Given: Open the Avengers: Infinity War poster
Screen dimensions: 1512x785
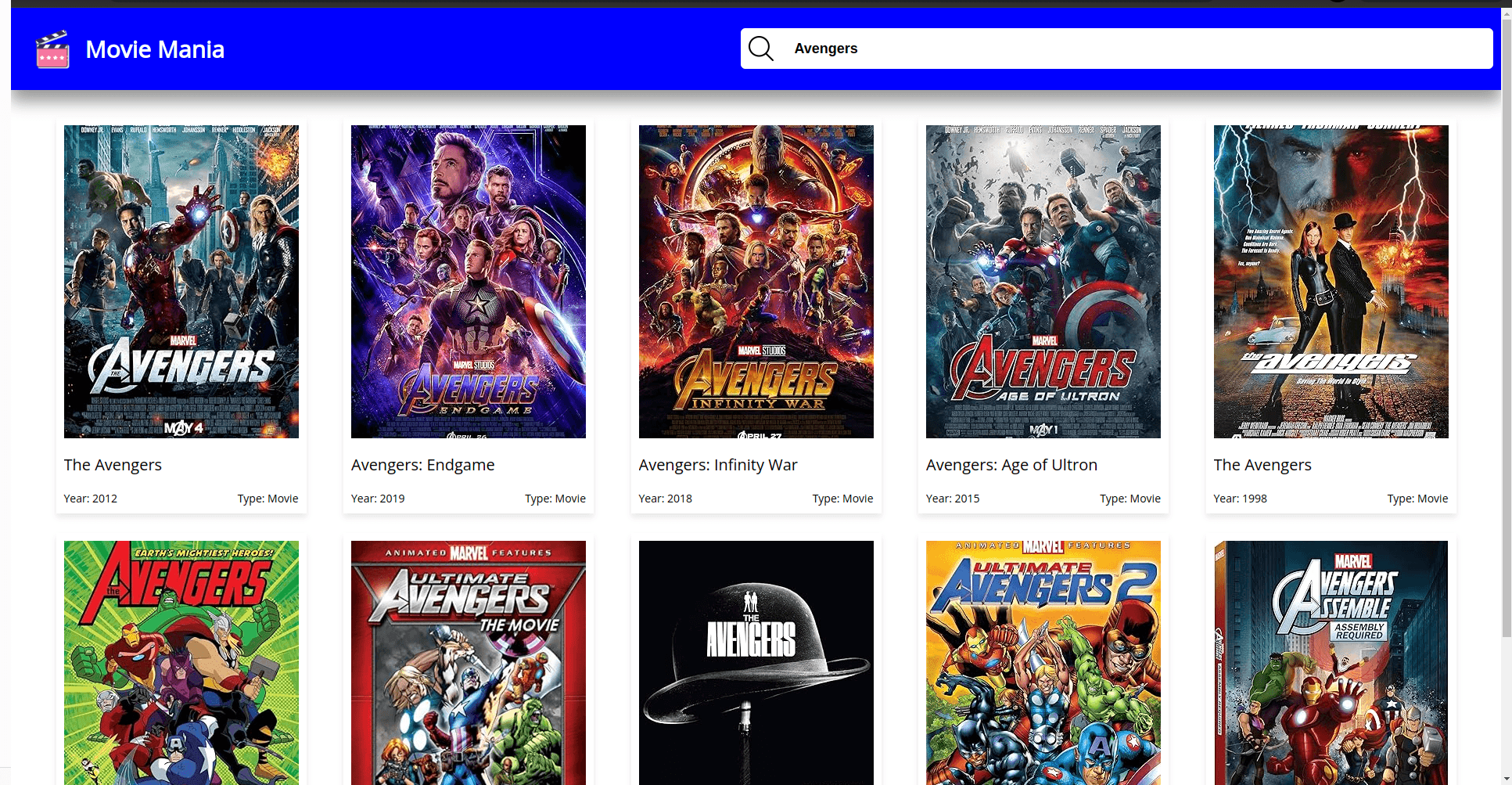Looking at the screenshot, I should click(x=756, y=282).
